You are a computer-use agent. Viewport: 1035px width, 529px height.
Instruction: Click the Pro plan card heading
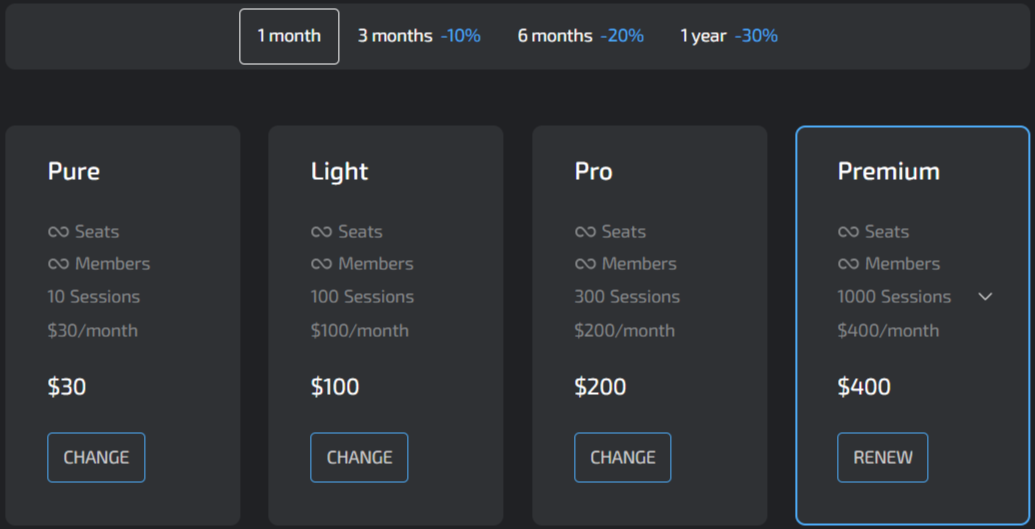tap(593, 171)
